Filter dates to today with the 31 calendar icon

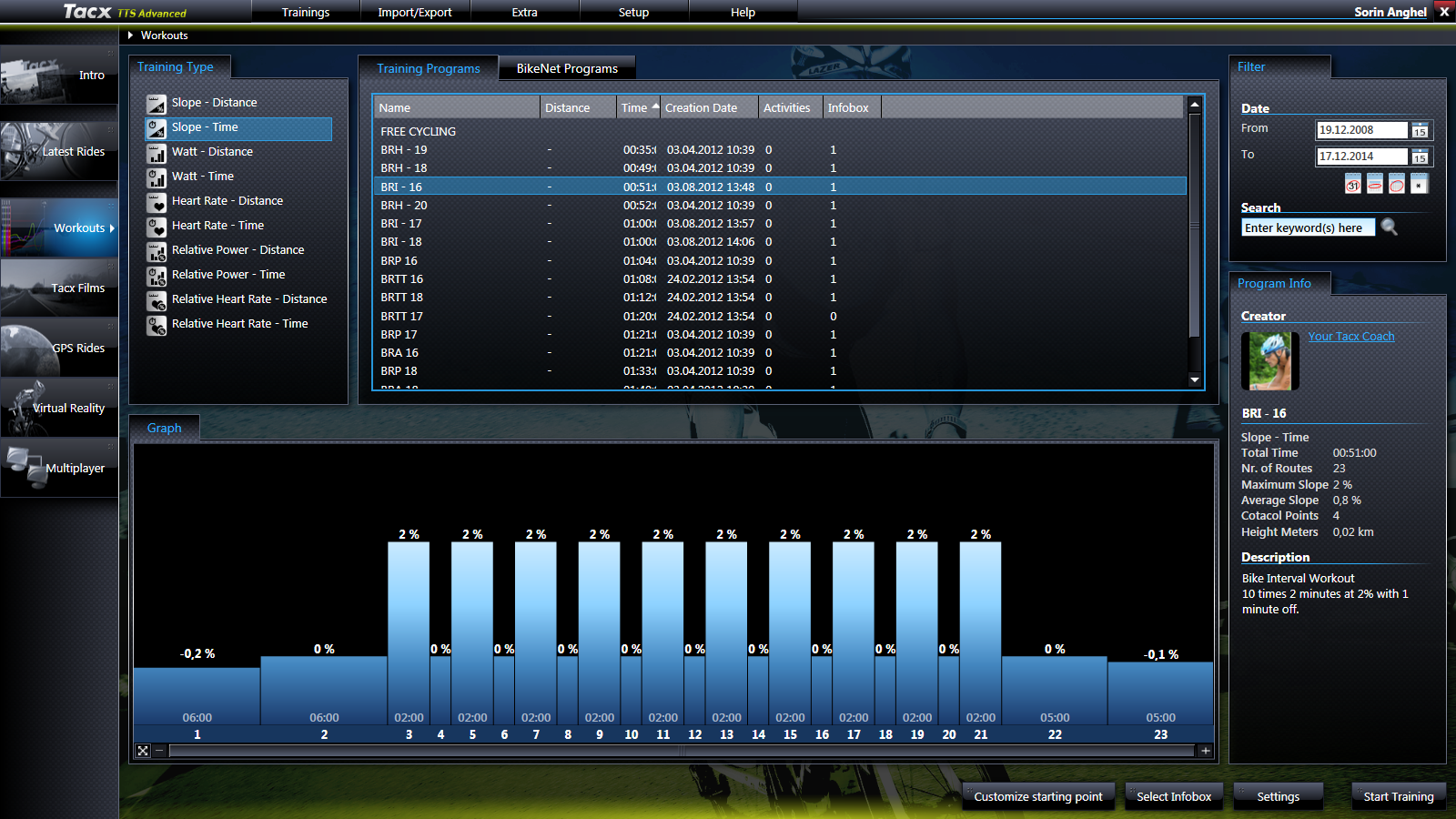1353,184
